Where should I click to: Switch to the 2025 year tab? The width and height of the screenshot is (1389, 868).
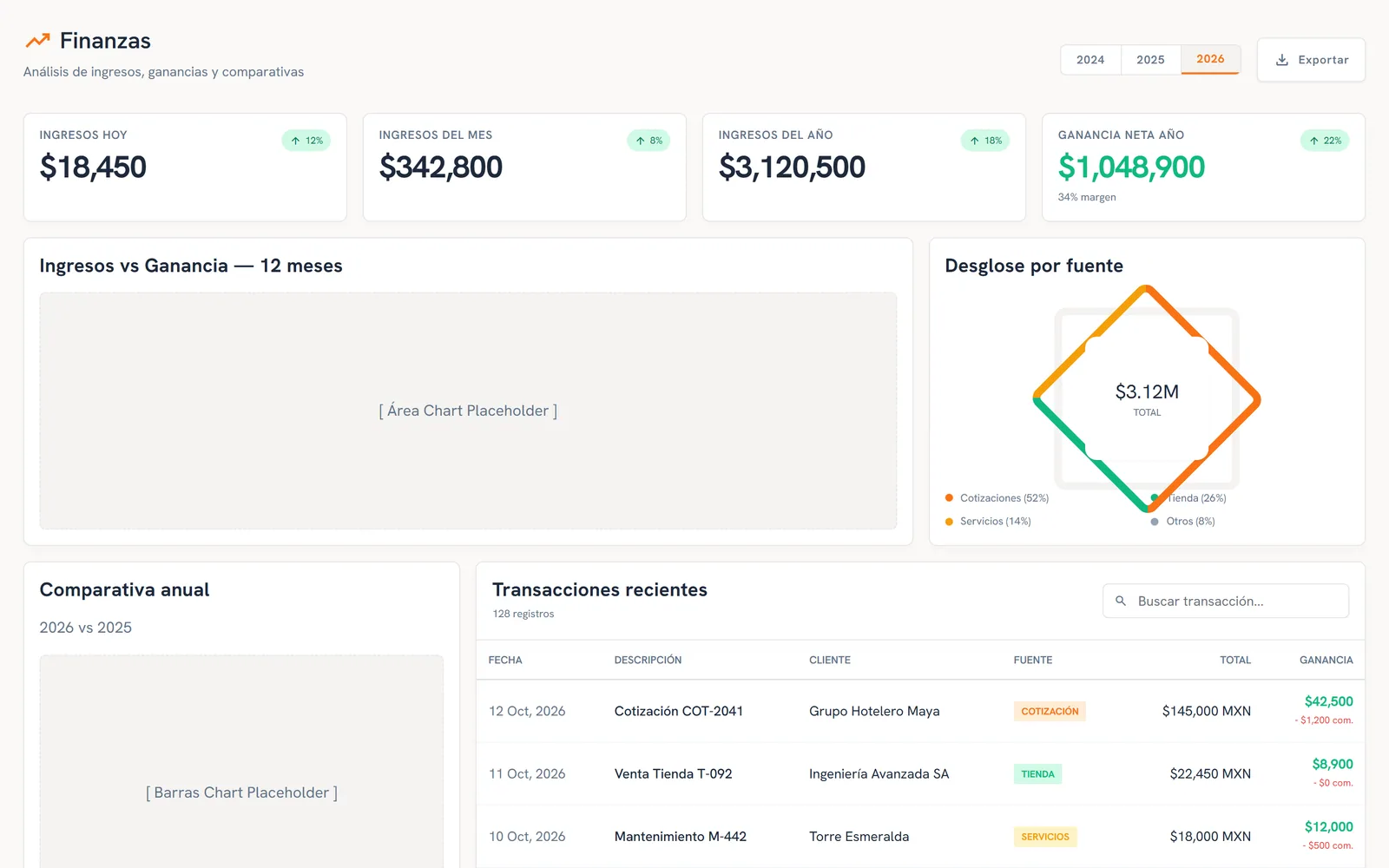(1150, 60)
